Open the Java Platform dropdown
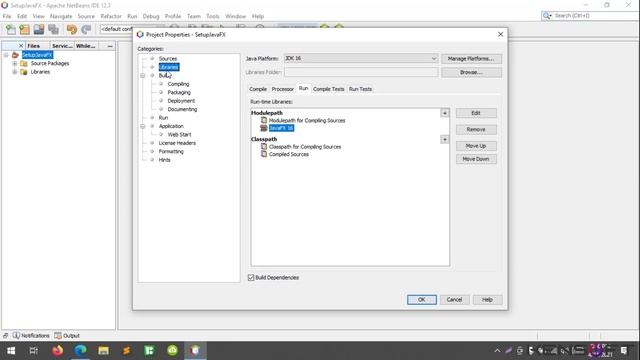 pos(361,58)
